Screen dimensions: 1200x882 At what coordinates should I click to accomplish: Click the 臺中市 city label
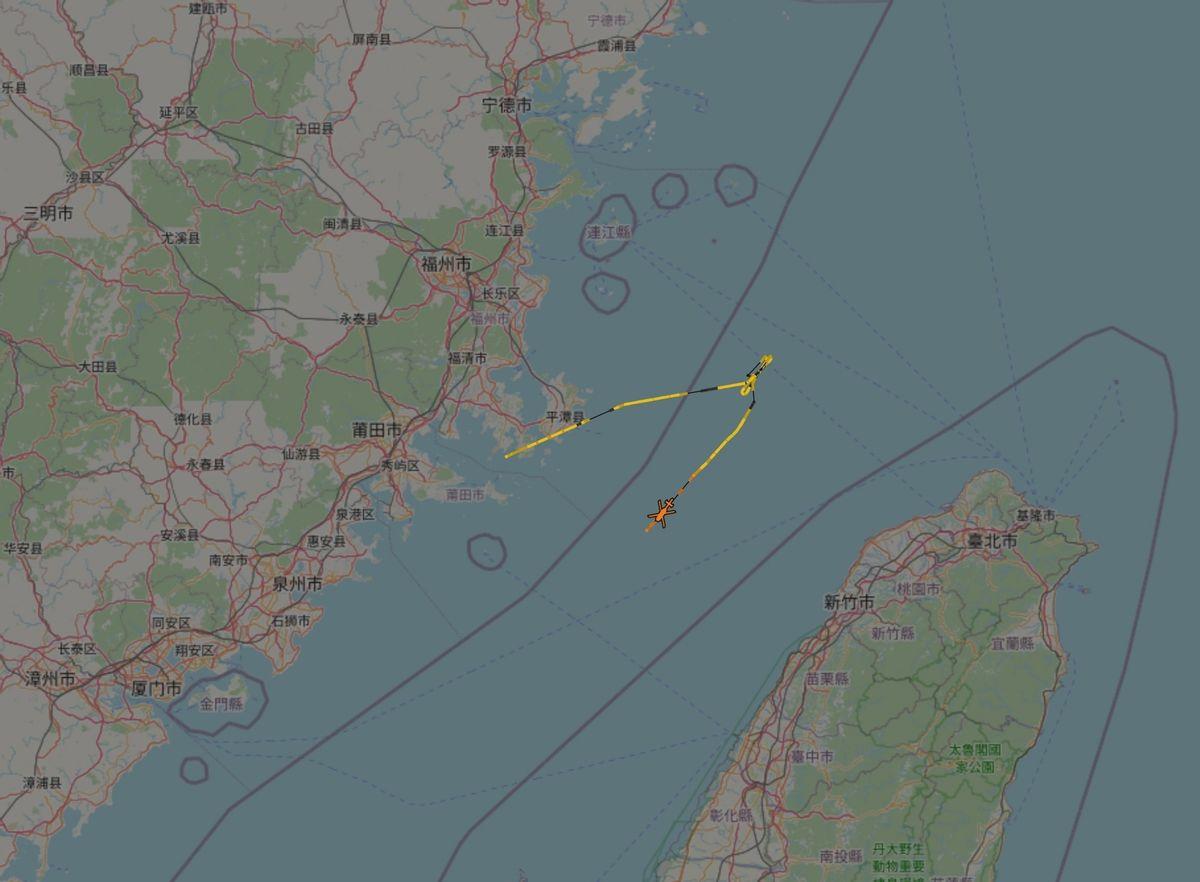(x=812, y=757)
